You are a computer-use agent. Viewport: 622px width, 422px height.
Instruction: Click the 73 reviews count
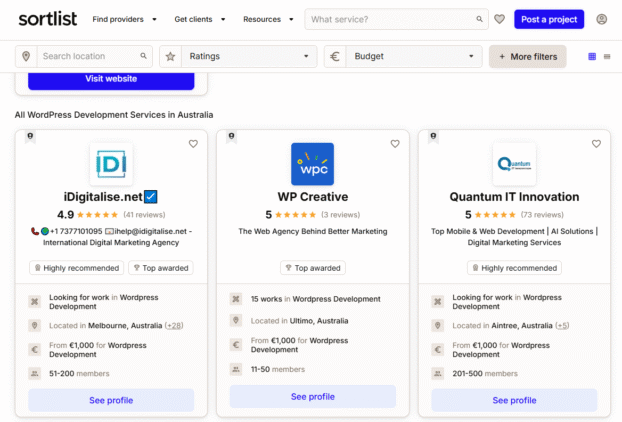542,215
